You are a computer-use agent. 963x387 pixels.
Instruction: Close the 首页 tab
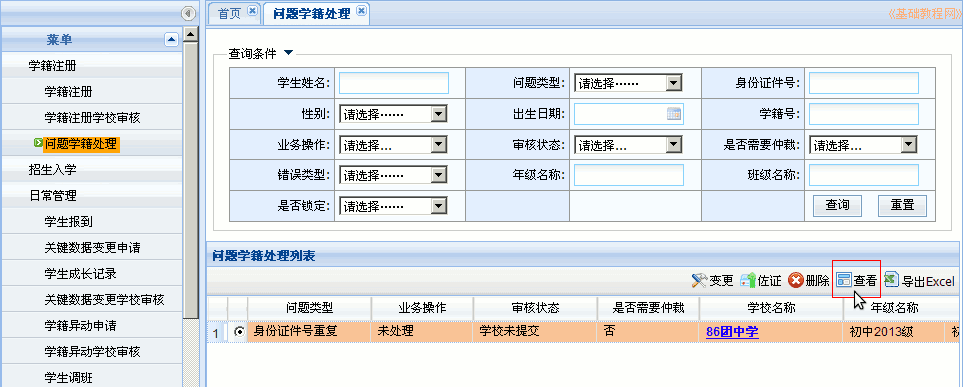click(252, 11)
